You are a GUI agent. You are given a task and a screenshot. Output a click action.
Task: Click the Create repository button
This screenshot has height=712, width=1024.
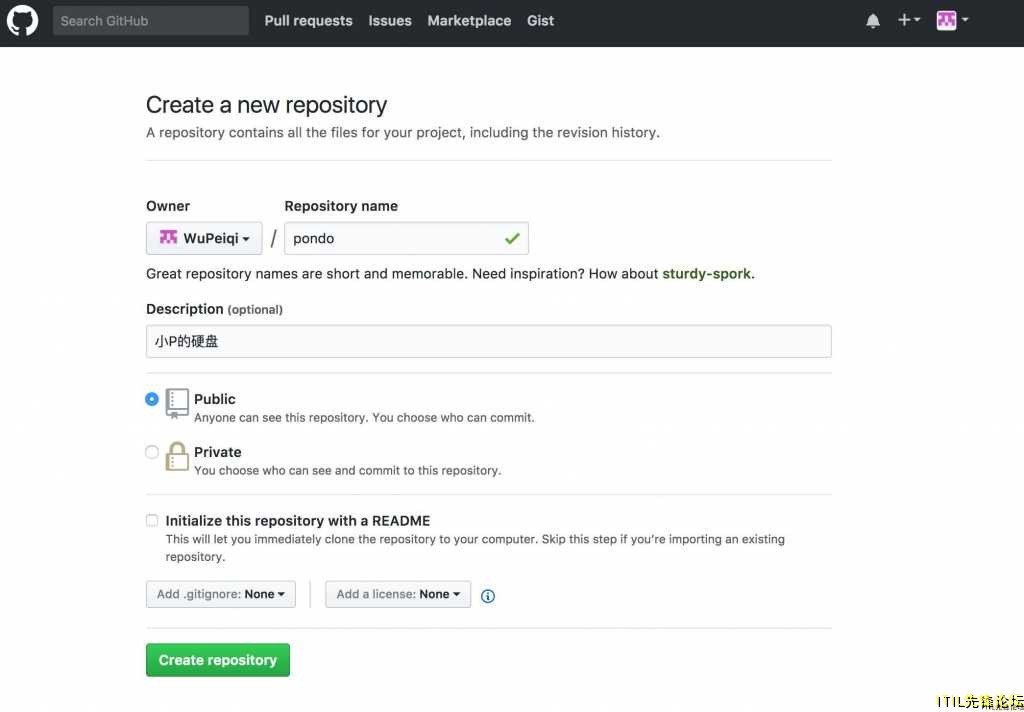point(218,660)
